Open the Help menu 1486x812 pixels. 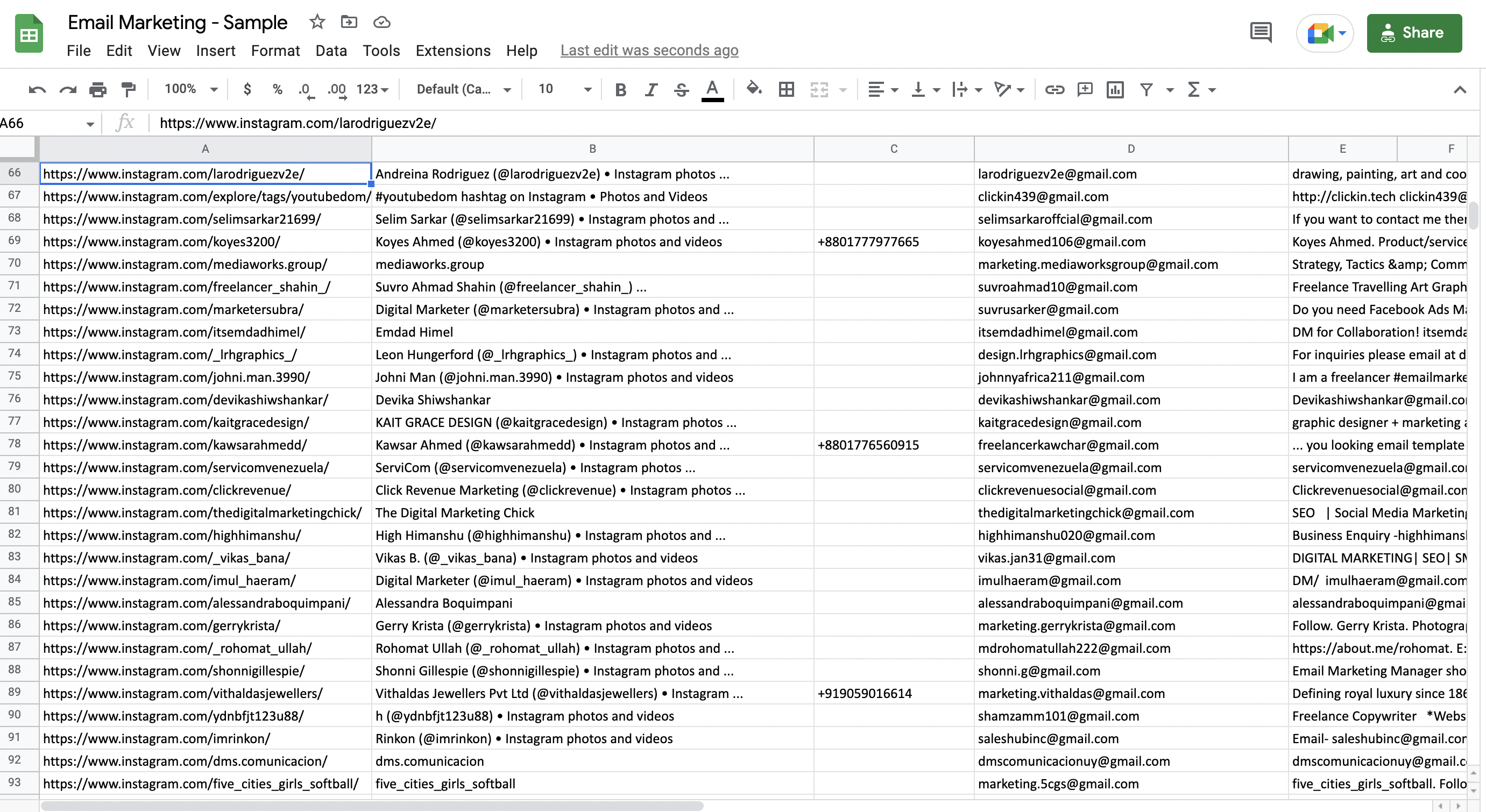pos(521,51)
